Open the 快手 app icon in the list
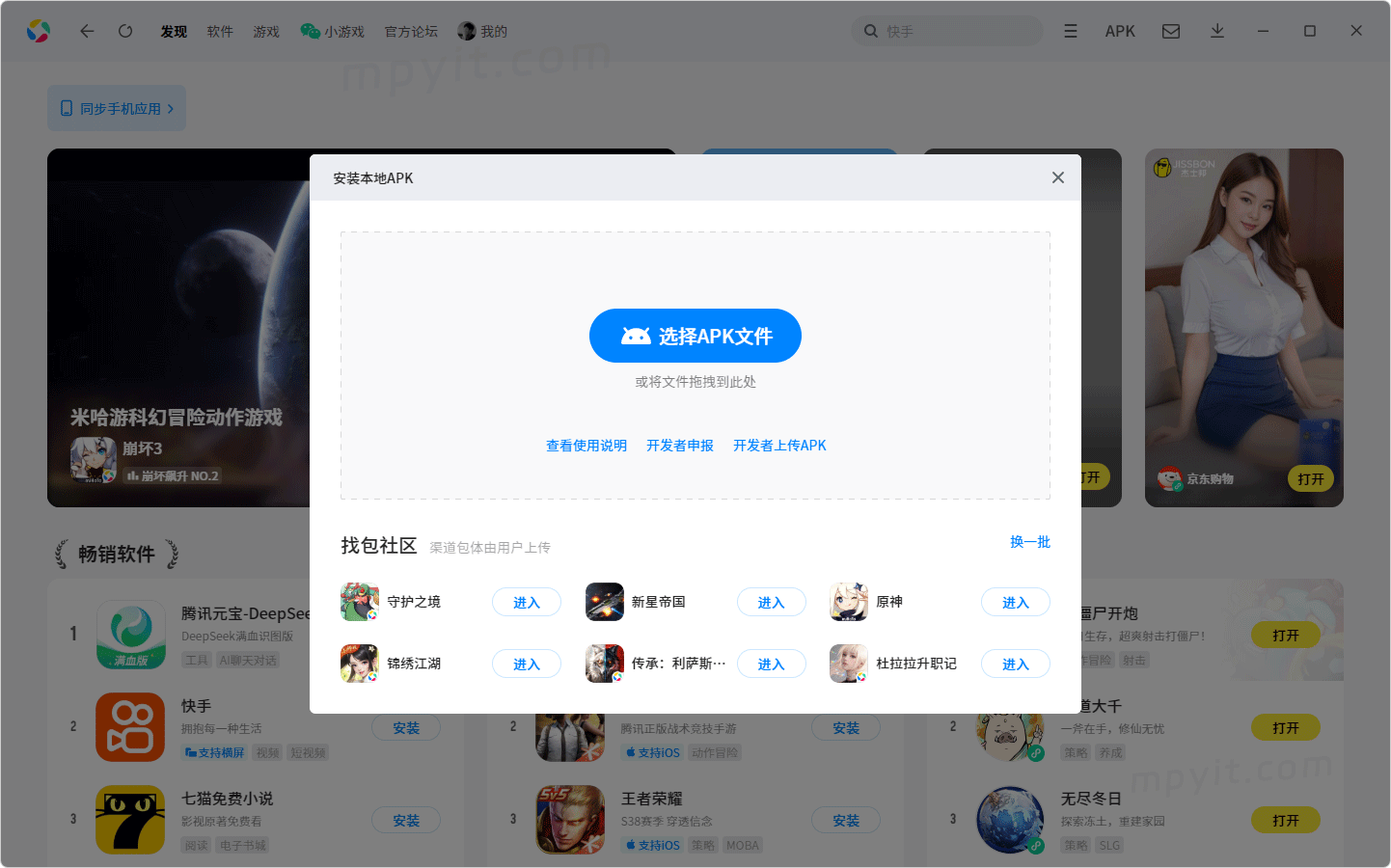The image size is (1391, 868). tap(130, 727)
